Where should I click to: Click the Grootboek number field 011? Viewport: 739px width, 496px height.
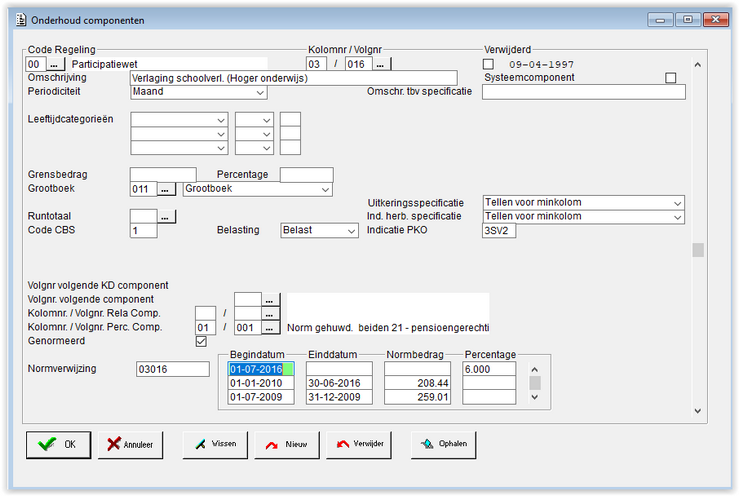143,189
